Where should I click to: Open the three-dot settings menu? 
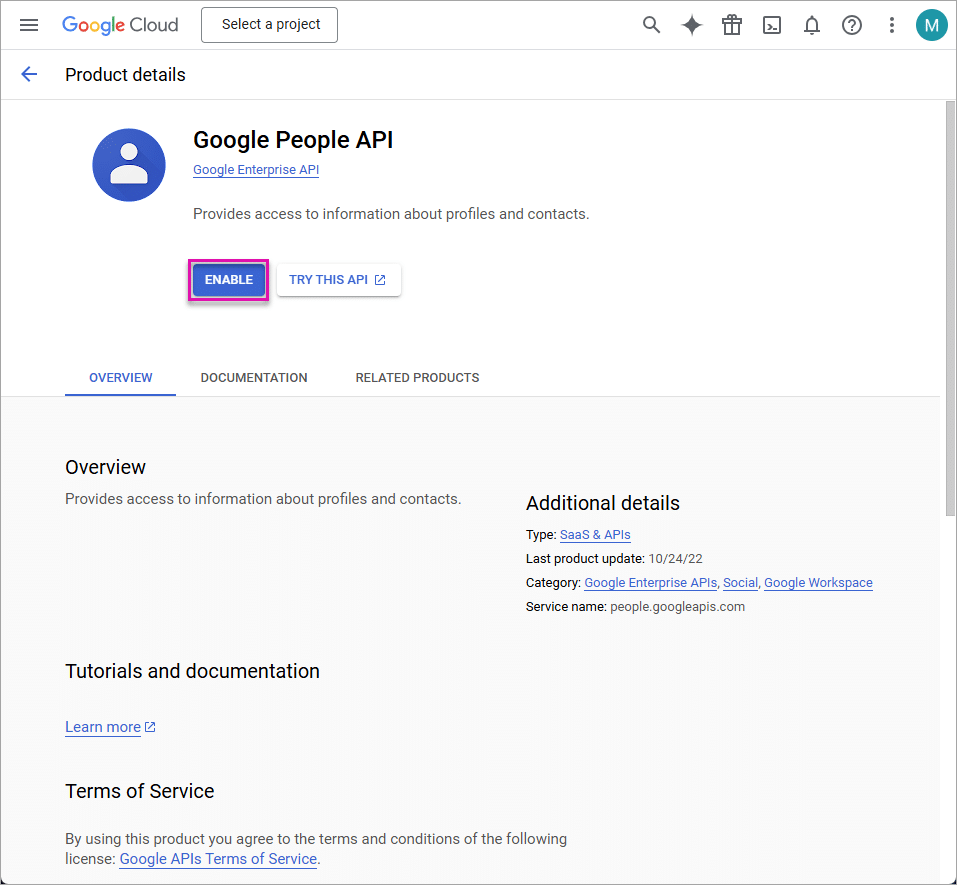pos(892,25)
